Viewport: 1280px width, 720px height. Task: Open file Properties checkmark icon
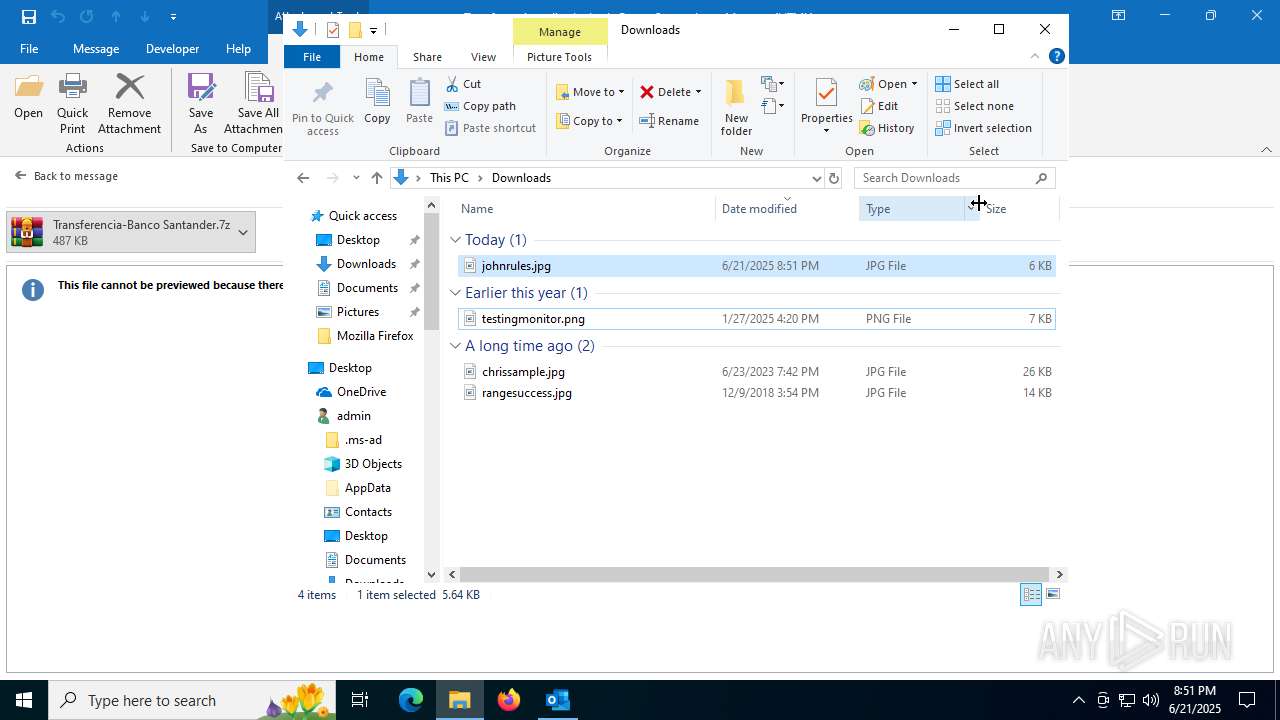click(826, 93)
